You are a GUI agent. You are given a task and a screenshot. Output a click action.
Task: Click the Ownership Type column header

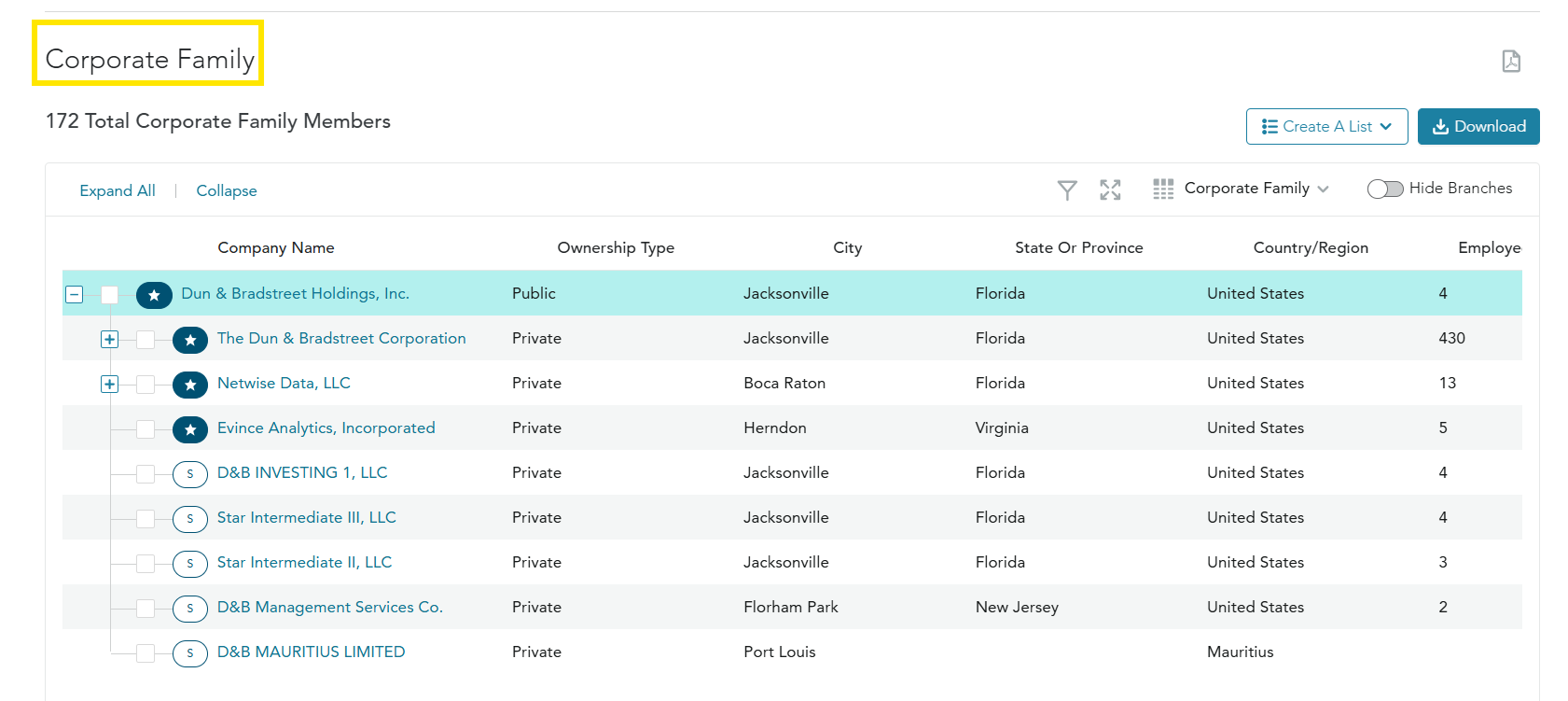click(x=616, y=247)
